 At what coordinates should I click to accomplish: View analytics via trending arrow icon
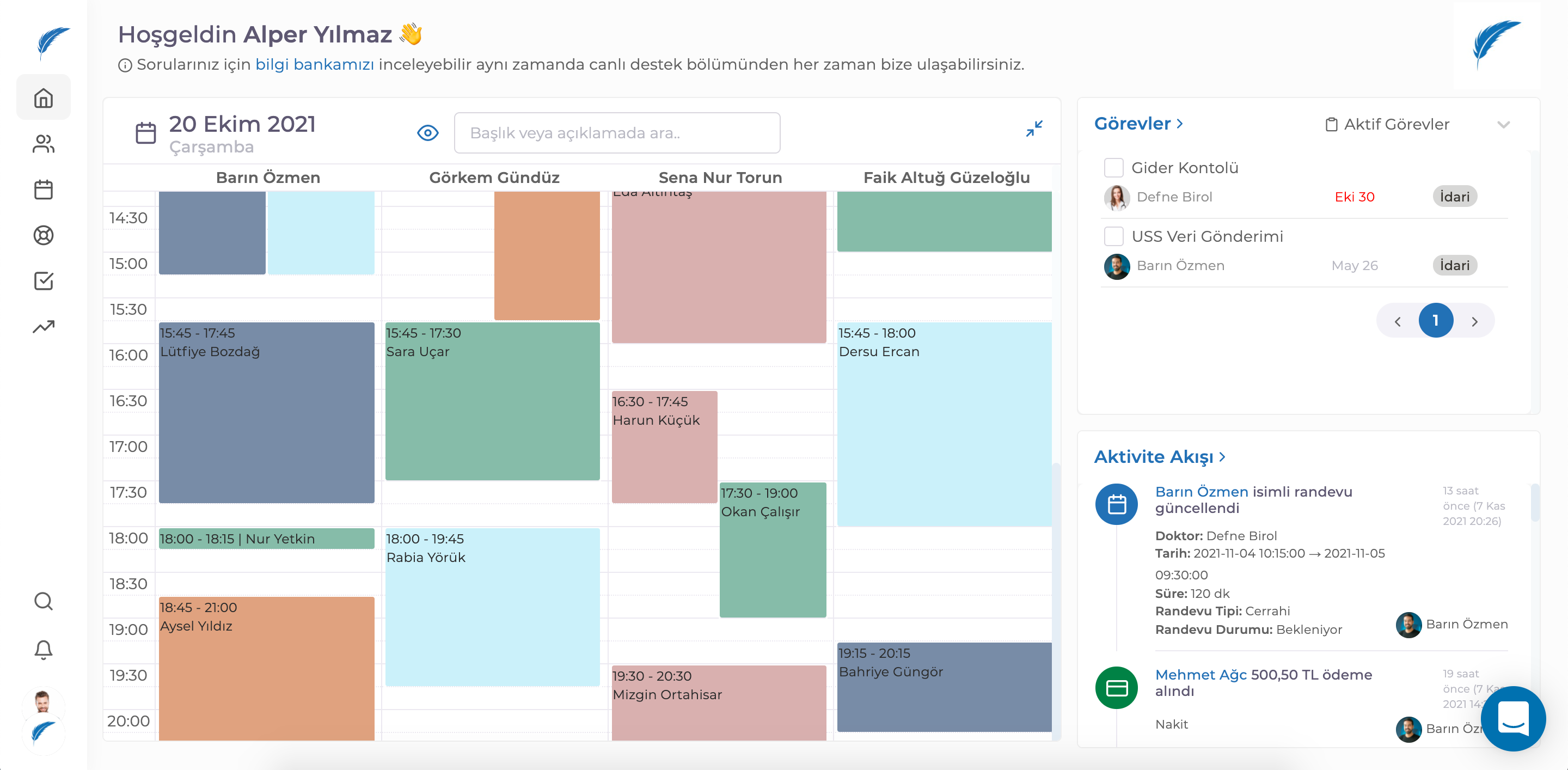coord(43,327)
